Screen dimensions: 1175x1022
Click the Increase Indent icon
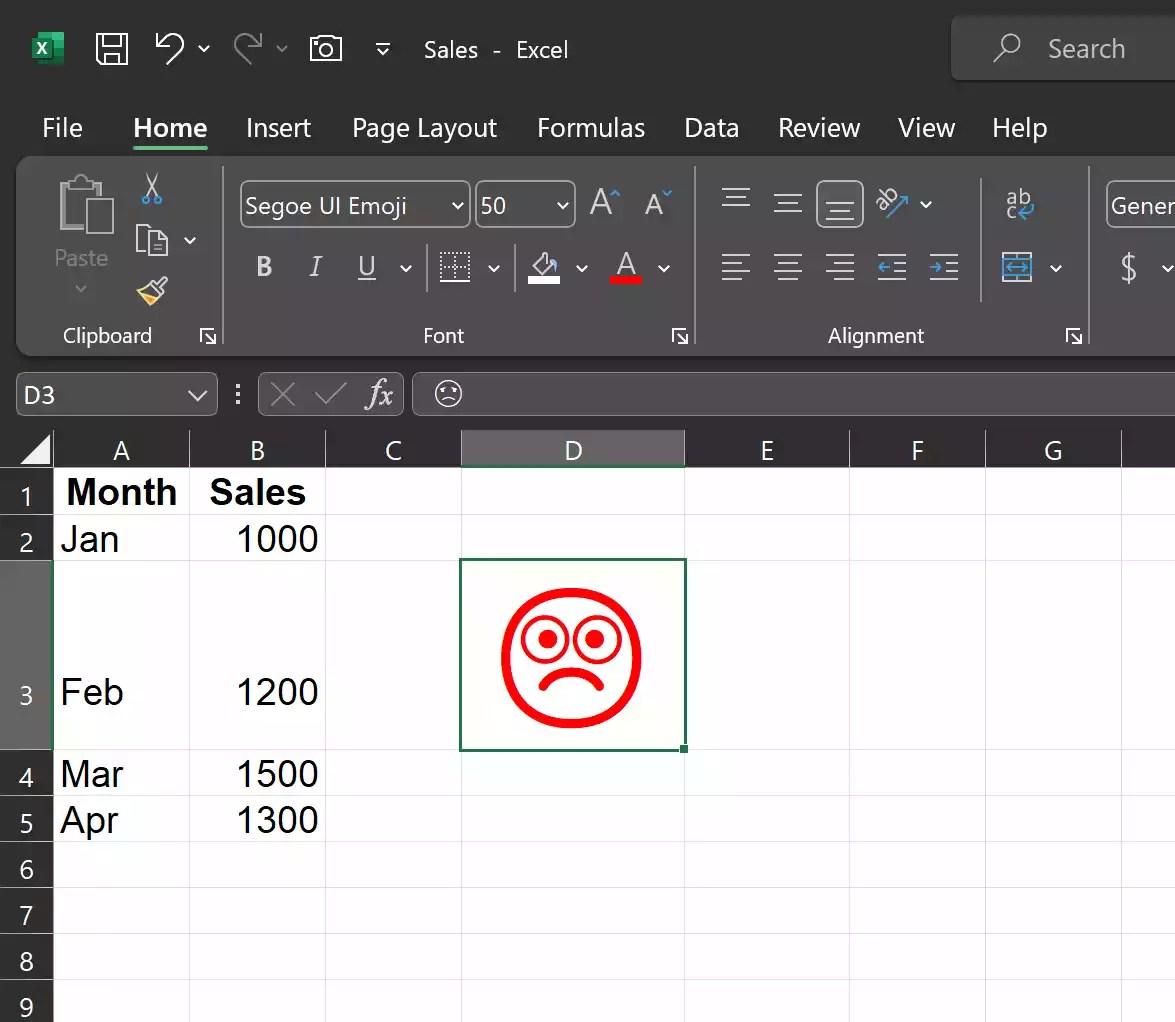point(944,268)
